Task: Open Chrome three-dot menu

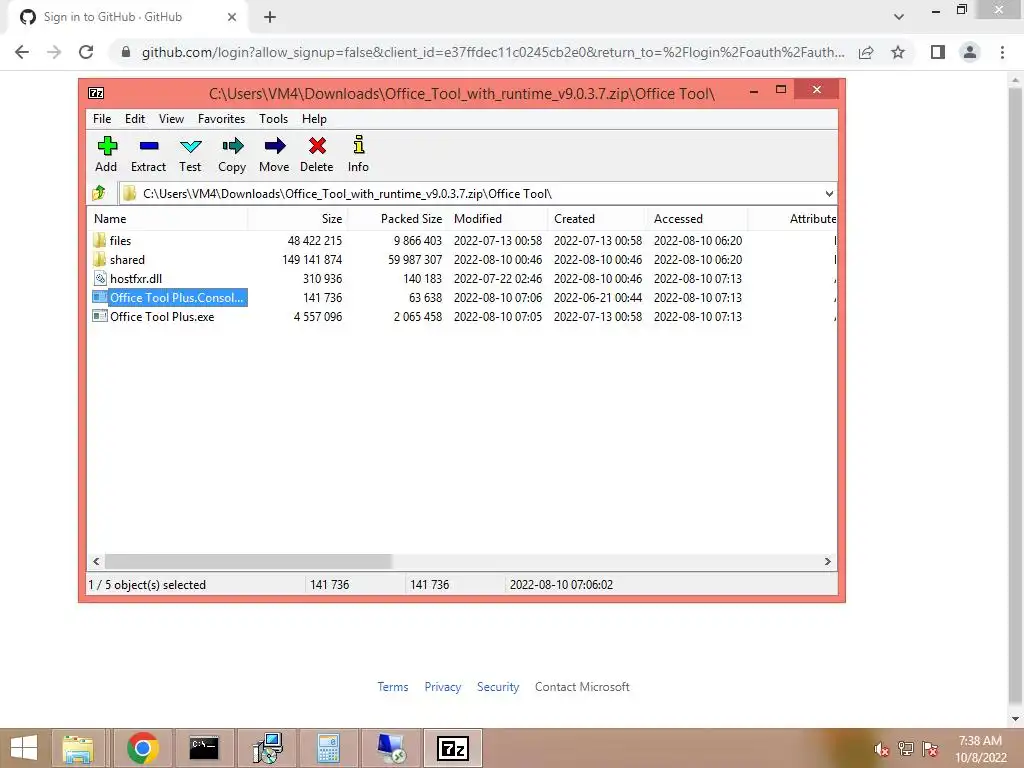Action: coord(1002,52)
